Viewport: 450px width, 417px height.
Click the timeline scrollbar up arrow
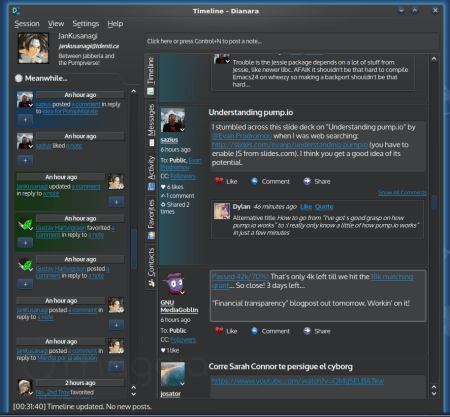click(434, 59)
